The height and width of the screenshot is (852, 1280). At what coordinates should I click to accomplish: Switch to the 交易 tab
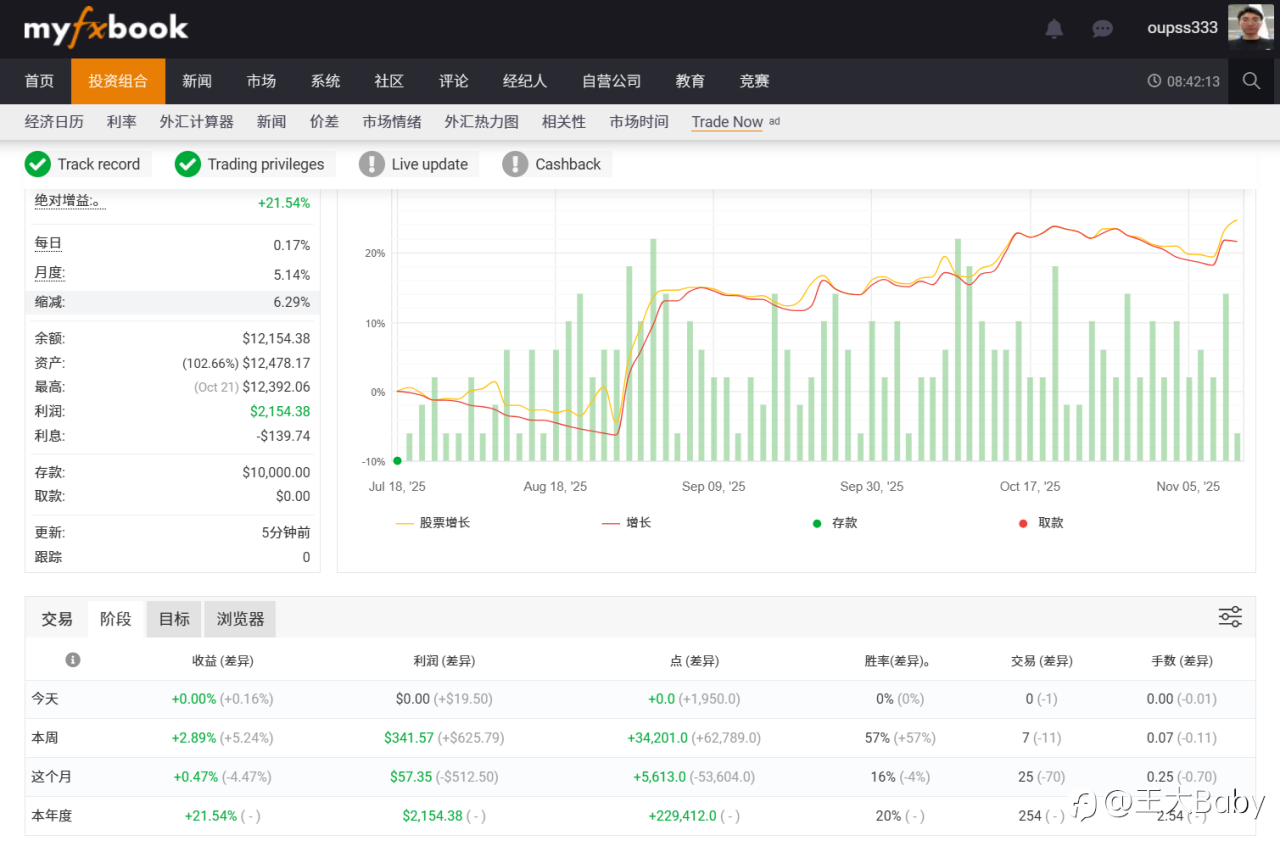tap(57, 619)
